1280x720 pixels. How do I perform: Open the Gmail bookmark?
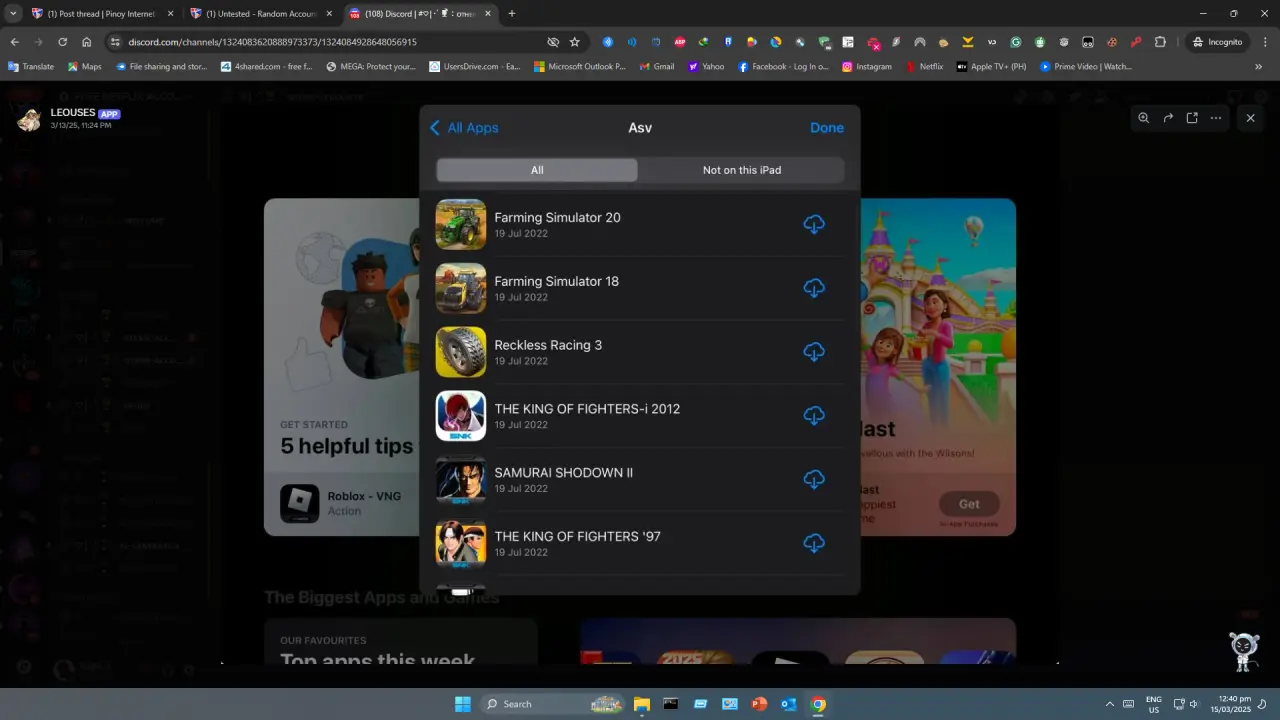(x=656, y=67)
